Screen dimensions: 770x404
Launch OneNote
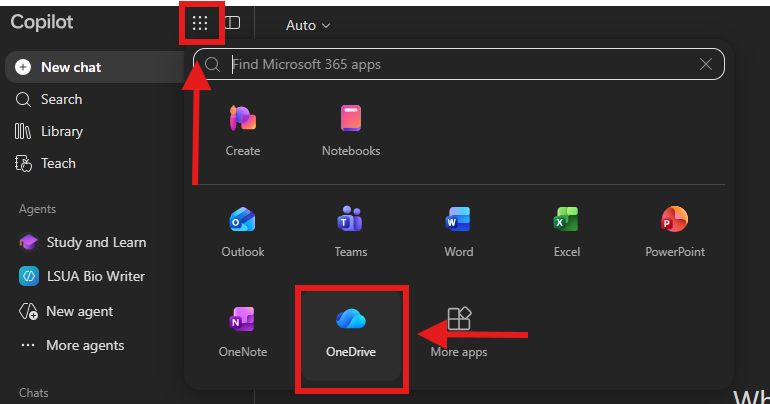(x=243, y=332)
